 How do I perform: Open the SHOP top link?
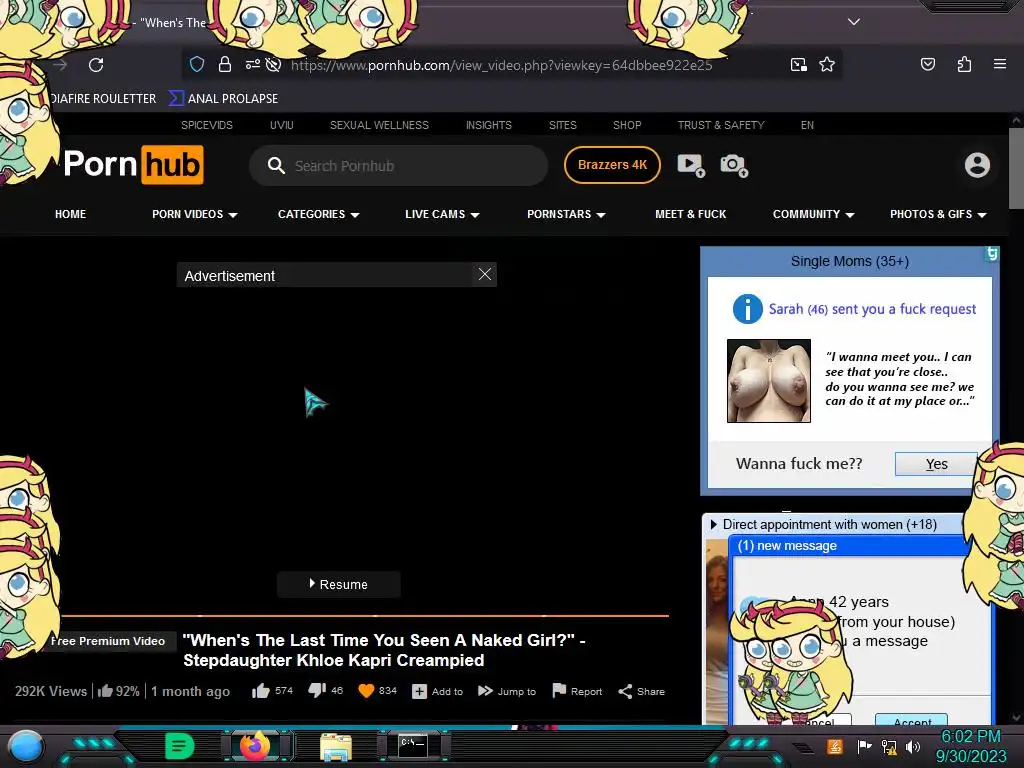[x=627, y=125]
